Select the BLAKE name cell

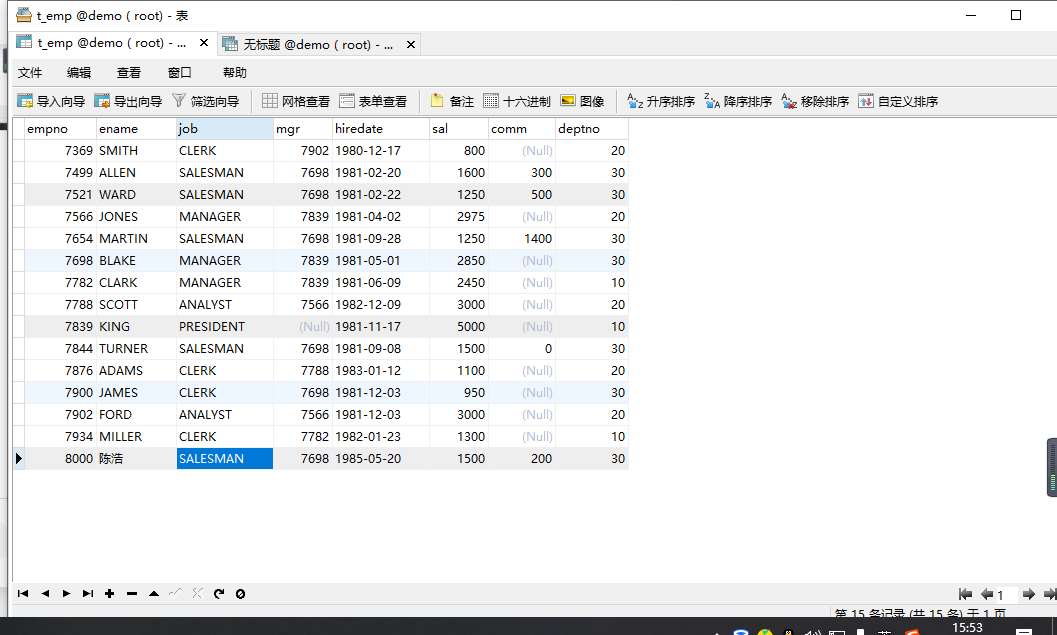(x=136, y=260)
